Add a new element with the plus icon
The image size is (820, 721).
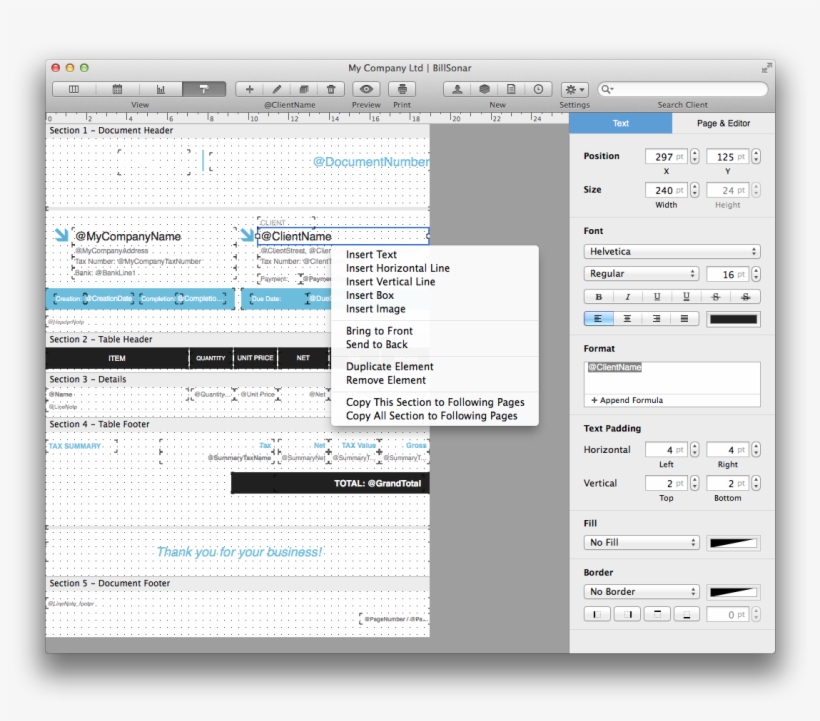pyautogui.click(x=250, y=88)
